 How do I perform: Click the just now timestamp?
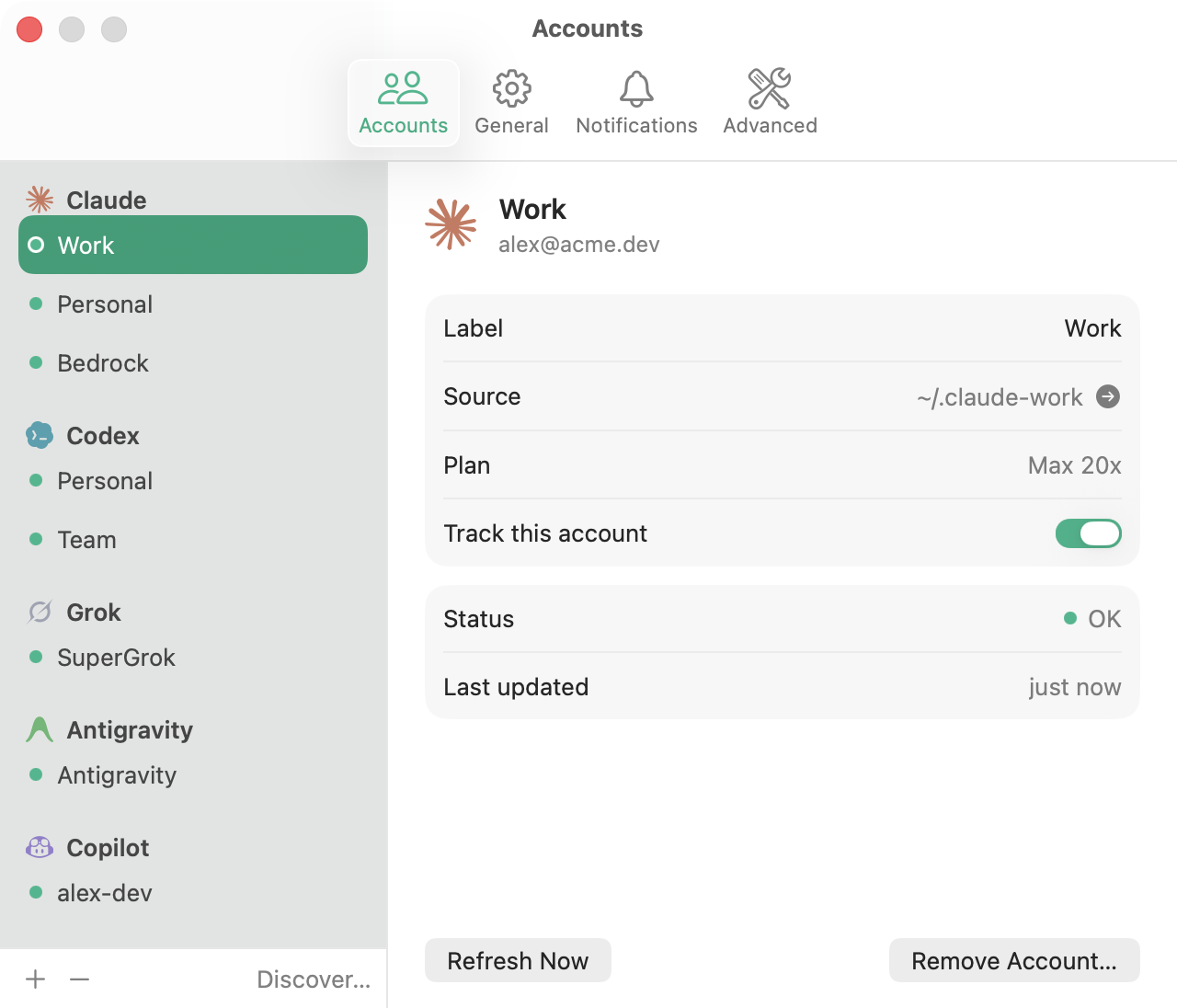(x=1074, y=687)
